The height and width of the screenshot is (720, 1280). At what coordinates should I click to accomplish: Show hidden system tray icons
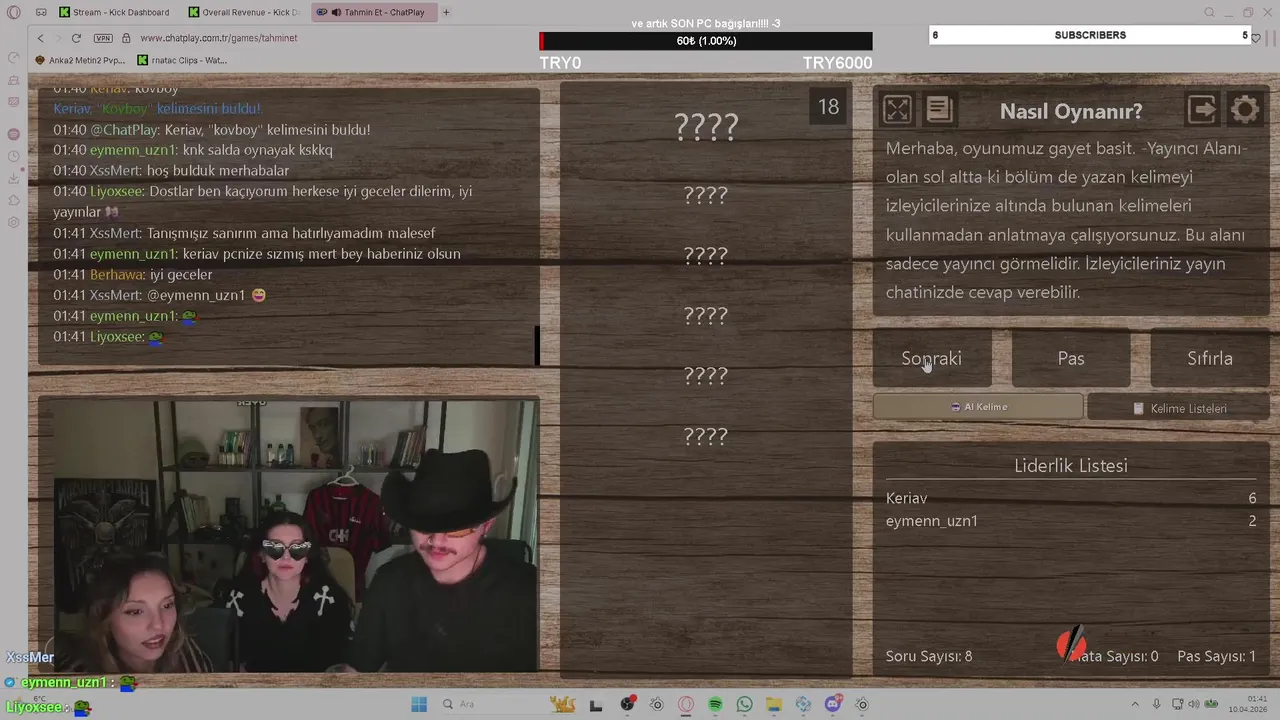click(1135, 704)
